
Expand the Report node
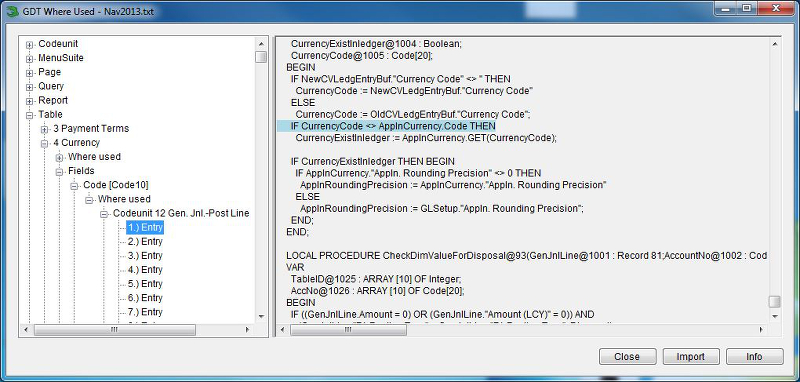pyautogui.click(x=29, y=101)
